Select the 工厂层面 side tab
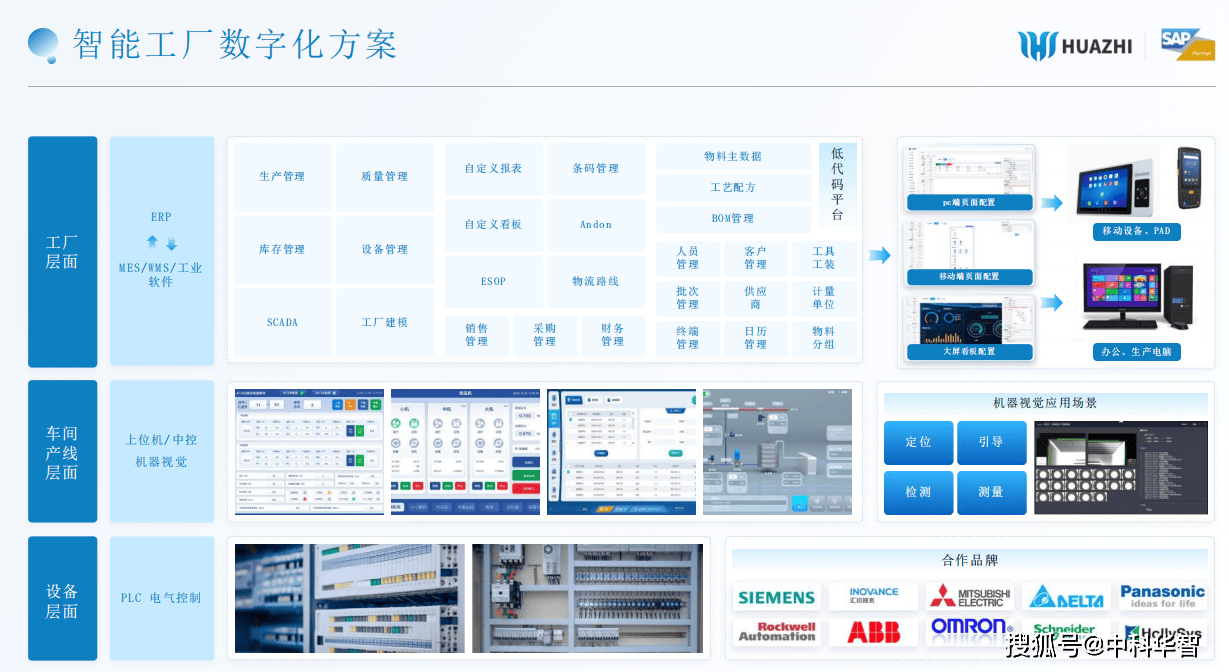The height and width of the screenshot is (672, 1229). (x=62, y=252)
